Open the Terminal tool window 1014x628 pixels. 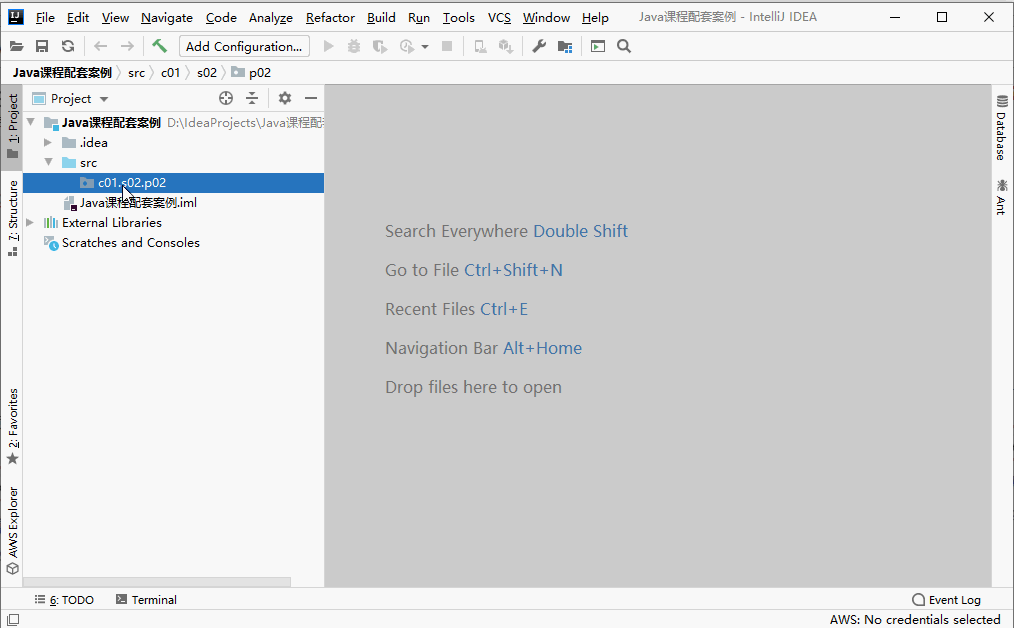146,600
